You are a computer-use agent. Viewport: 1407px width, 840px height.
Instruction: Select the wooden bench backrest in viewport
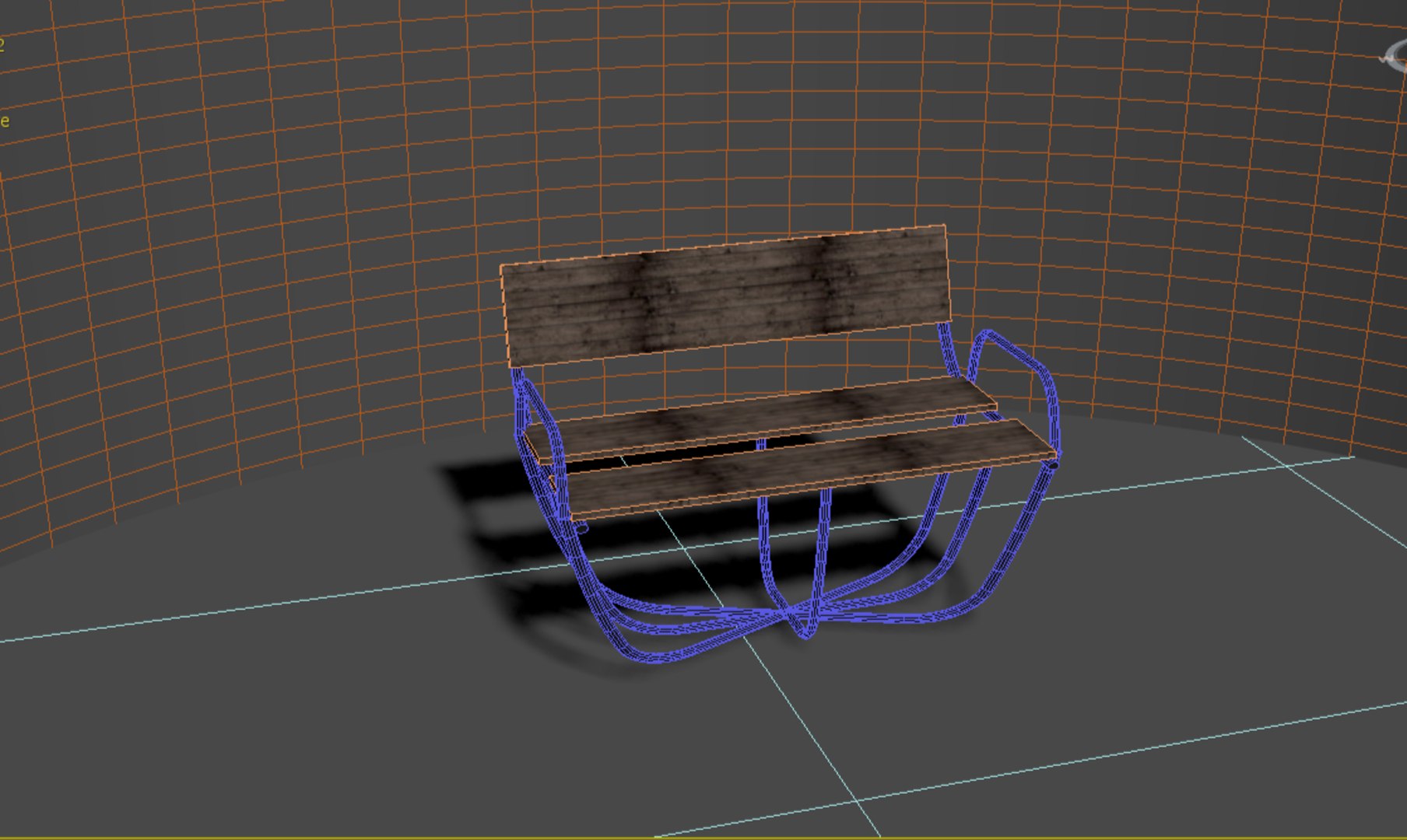point(725,296)
